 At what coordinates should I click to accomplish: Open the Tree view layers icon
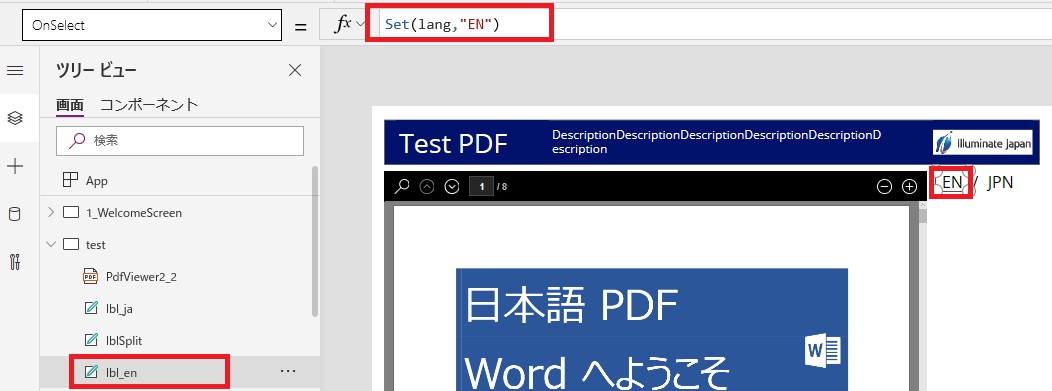point(15,119)
